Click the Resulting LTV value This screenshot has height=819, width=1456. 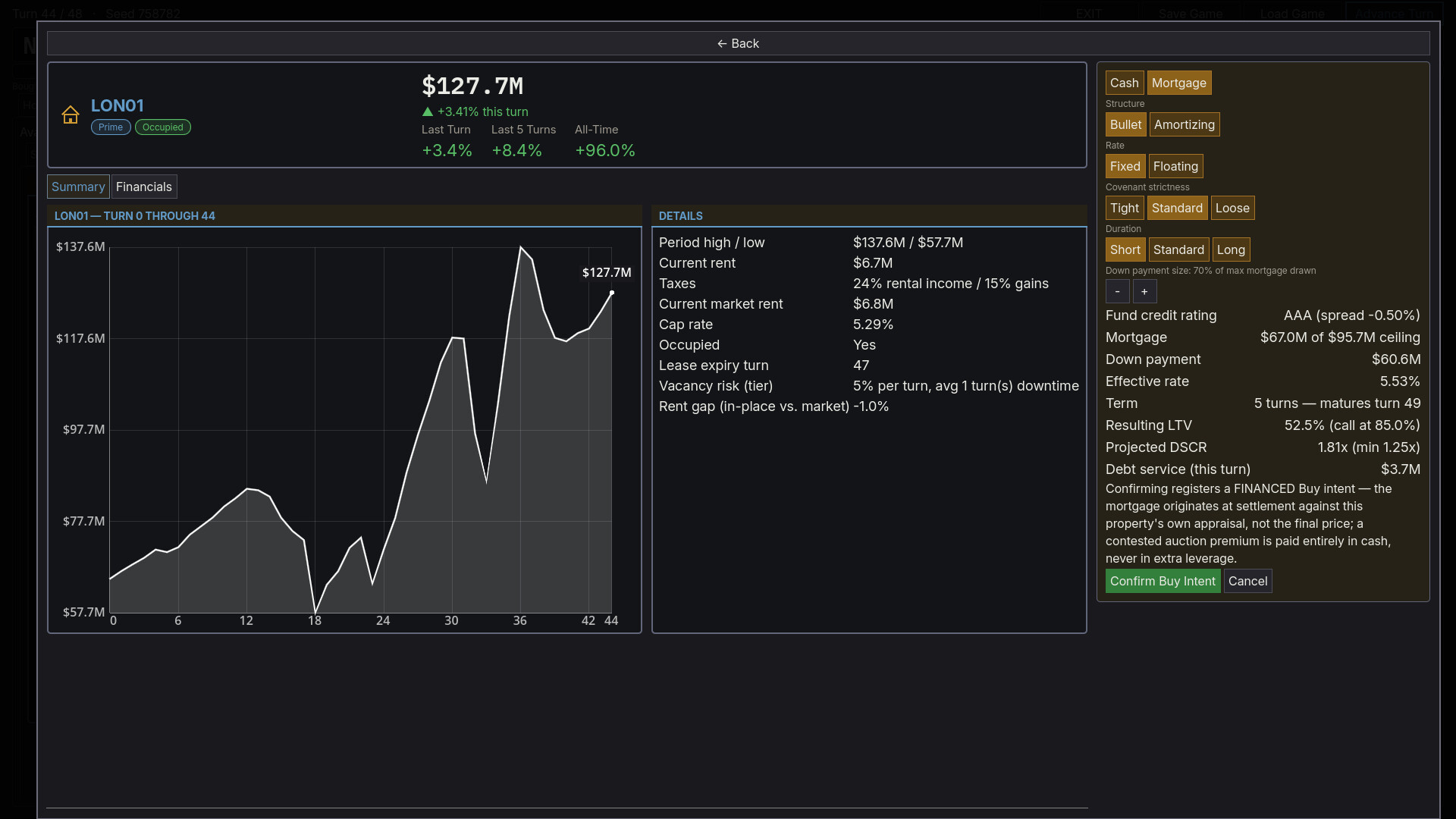pyautogui.click(x=1352, y=425)
